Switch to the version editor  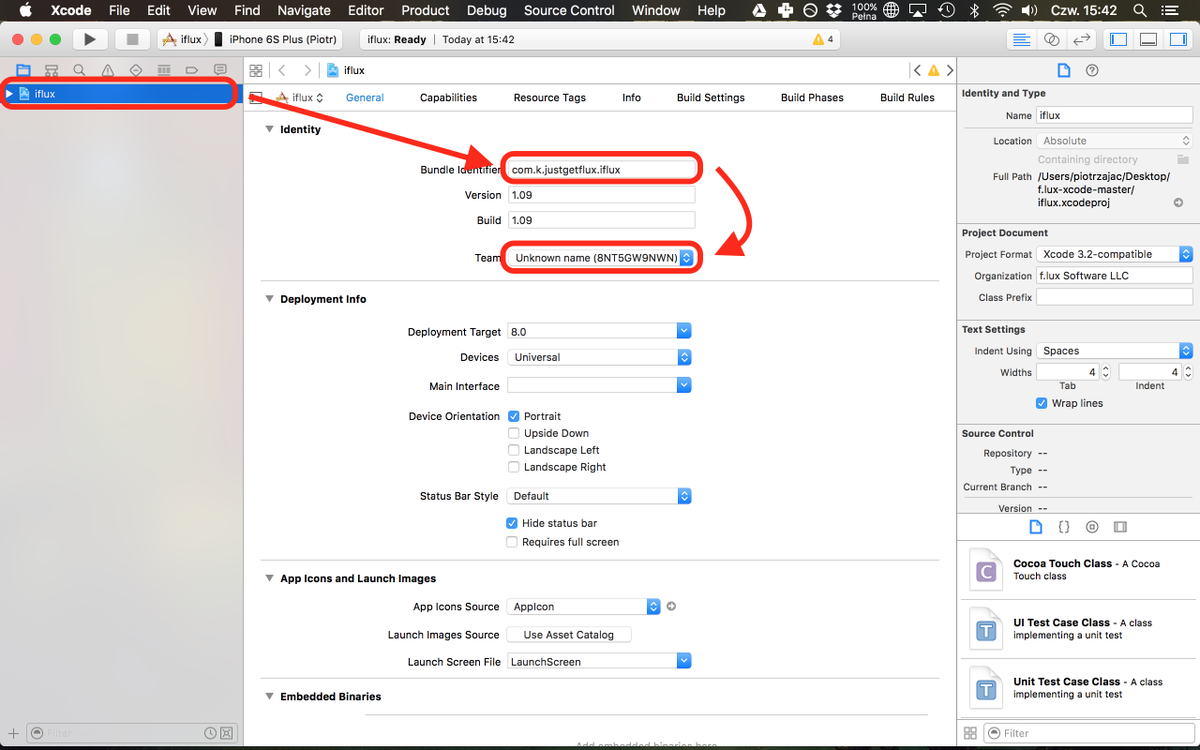pos(1081,39)
